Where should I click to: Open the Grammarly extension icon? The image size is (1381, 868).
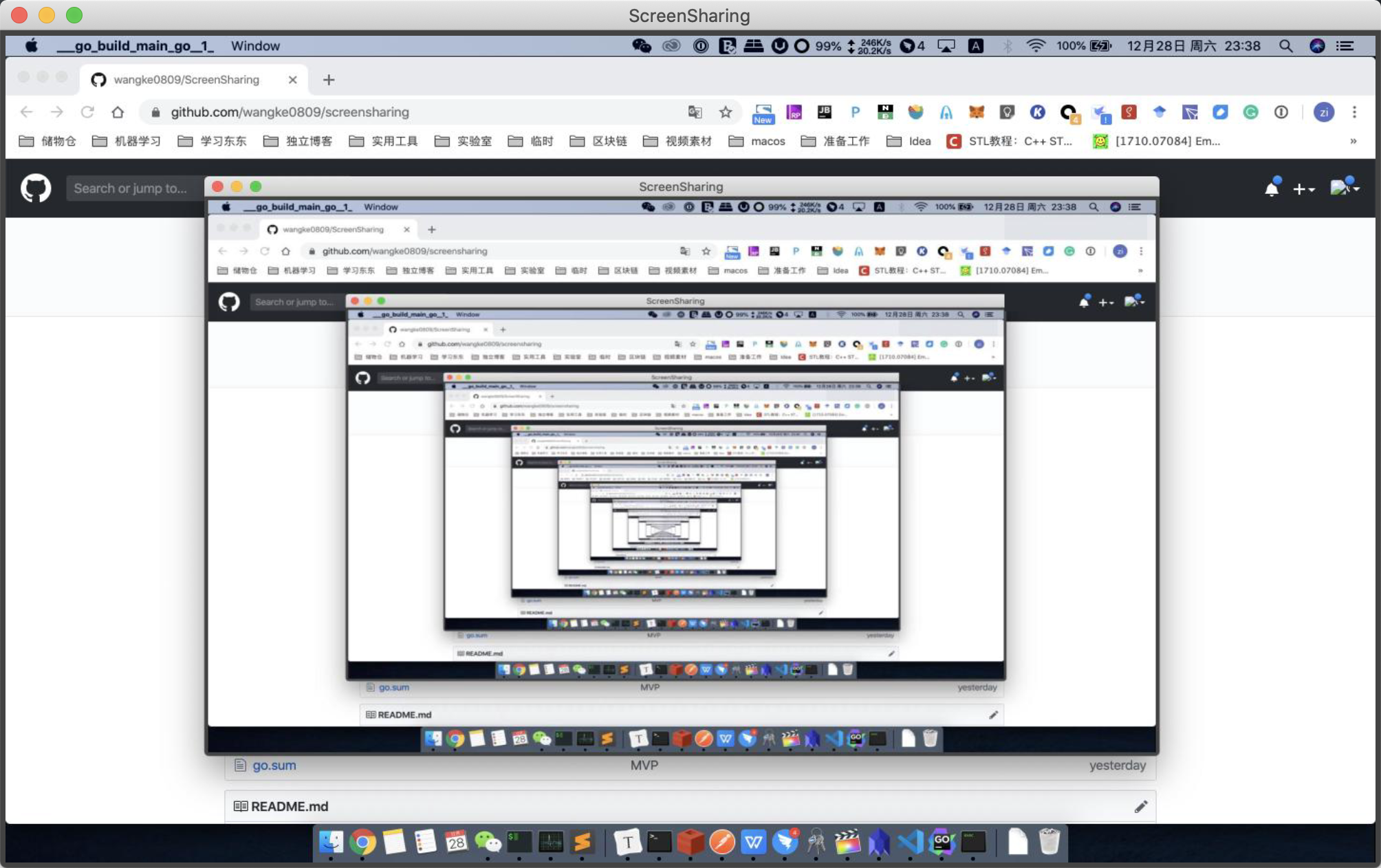(1250, 112)
